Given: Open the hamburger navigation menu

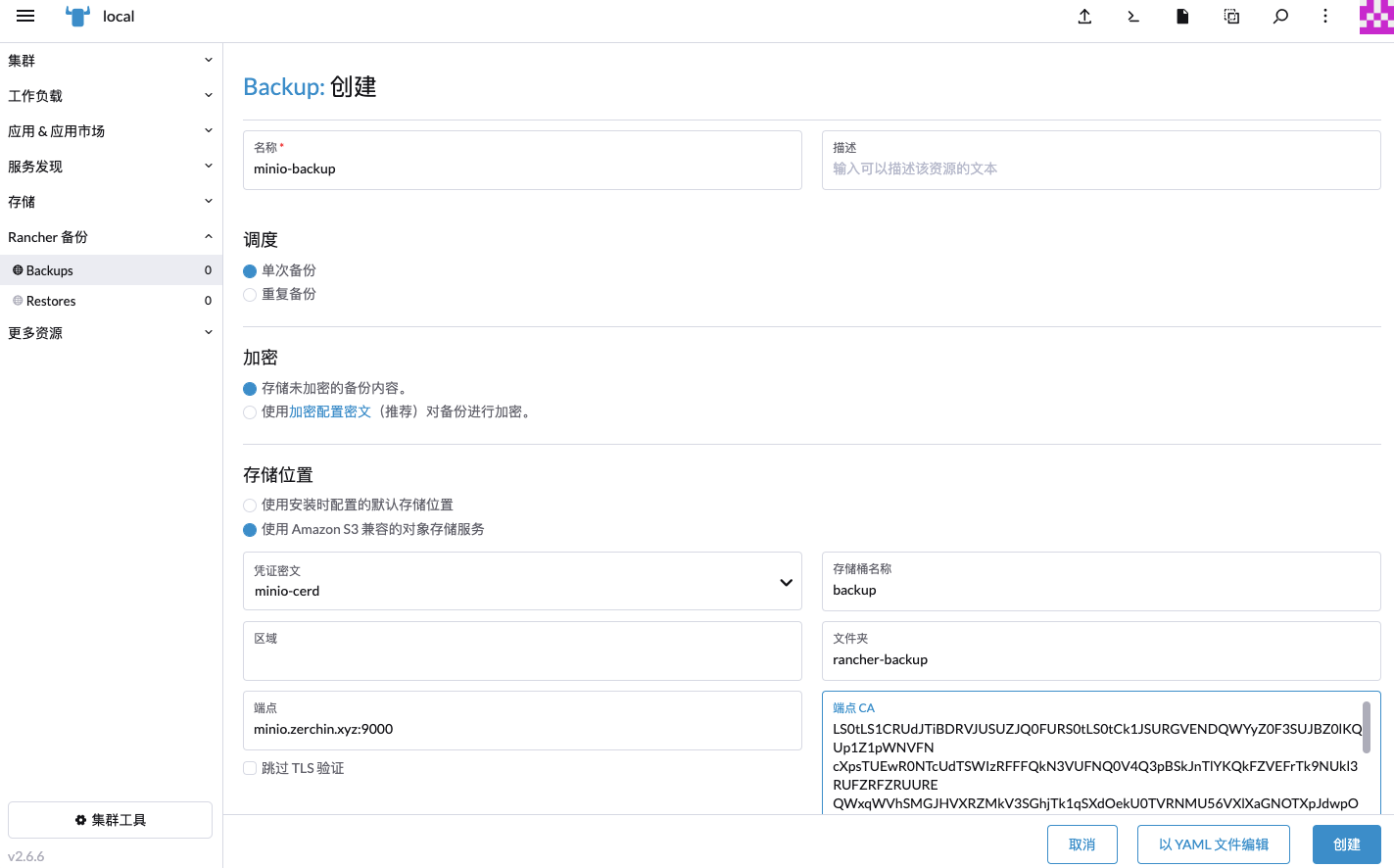Looking at the screenshot, I should click(25, 16).
